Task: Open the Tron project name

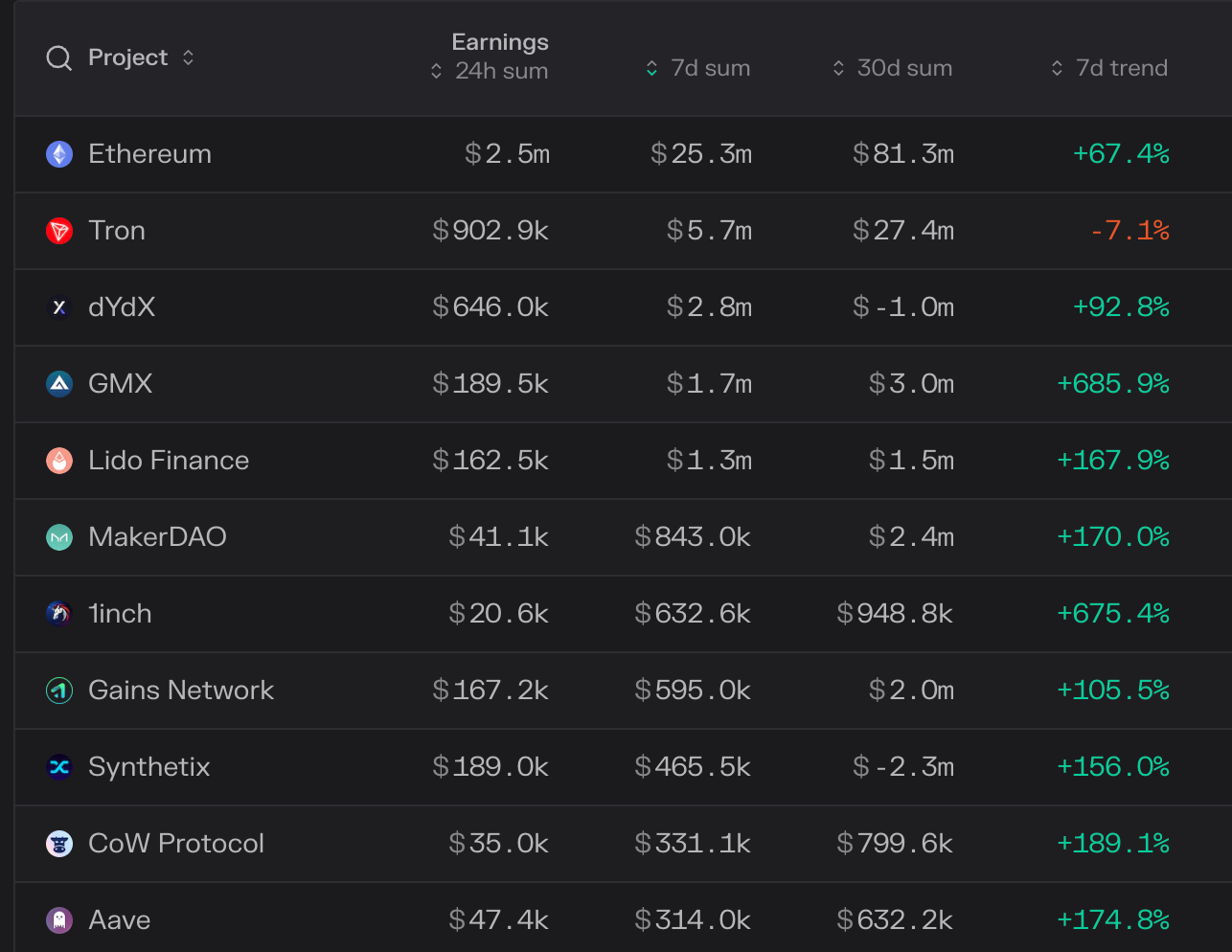Action: (117, 231)
